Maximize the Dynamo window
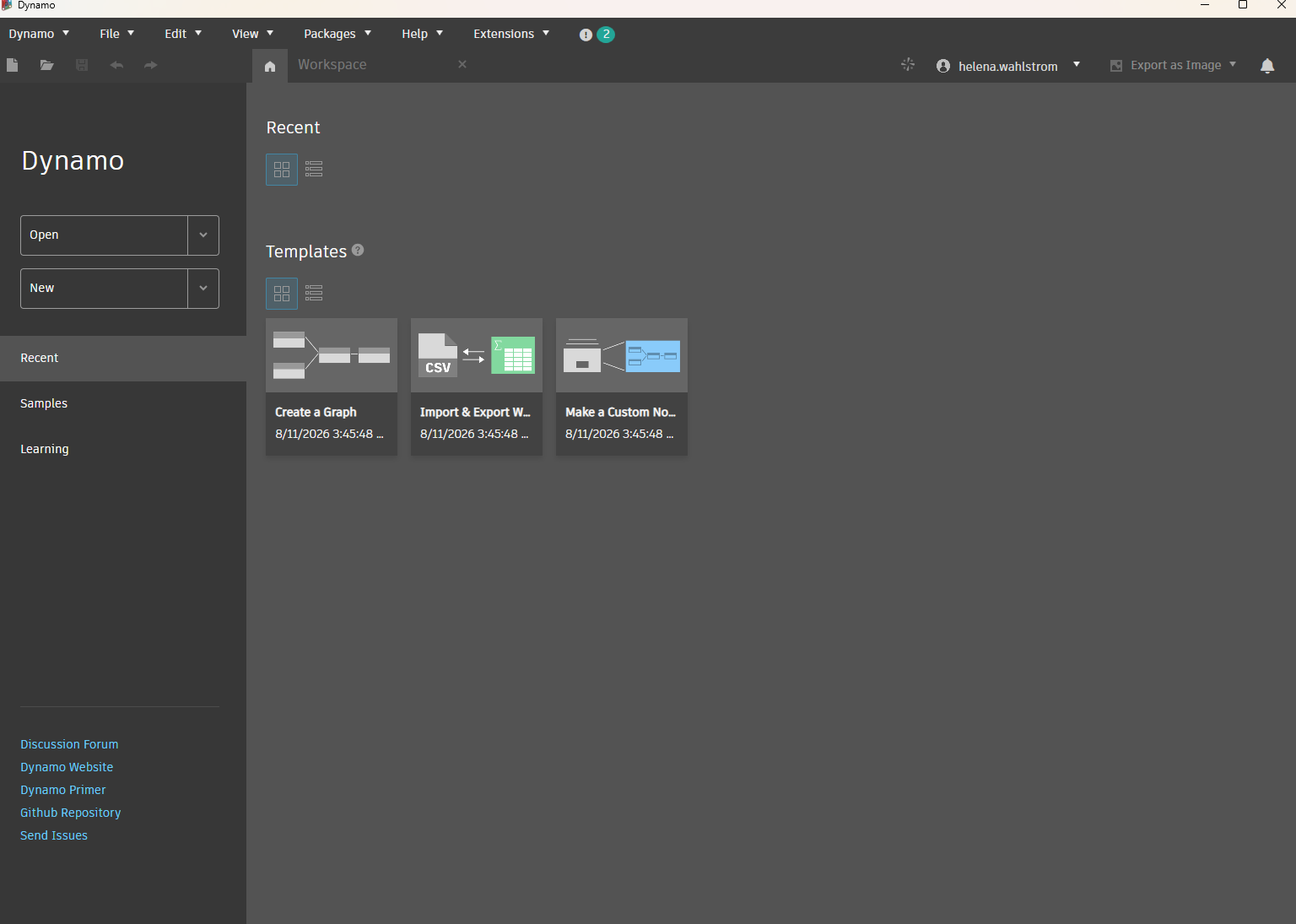 (x=1243, y=5)
